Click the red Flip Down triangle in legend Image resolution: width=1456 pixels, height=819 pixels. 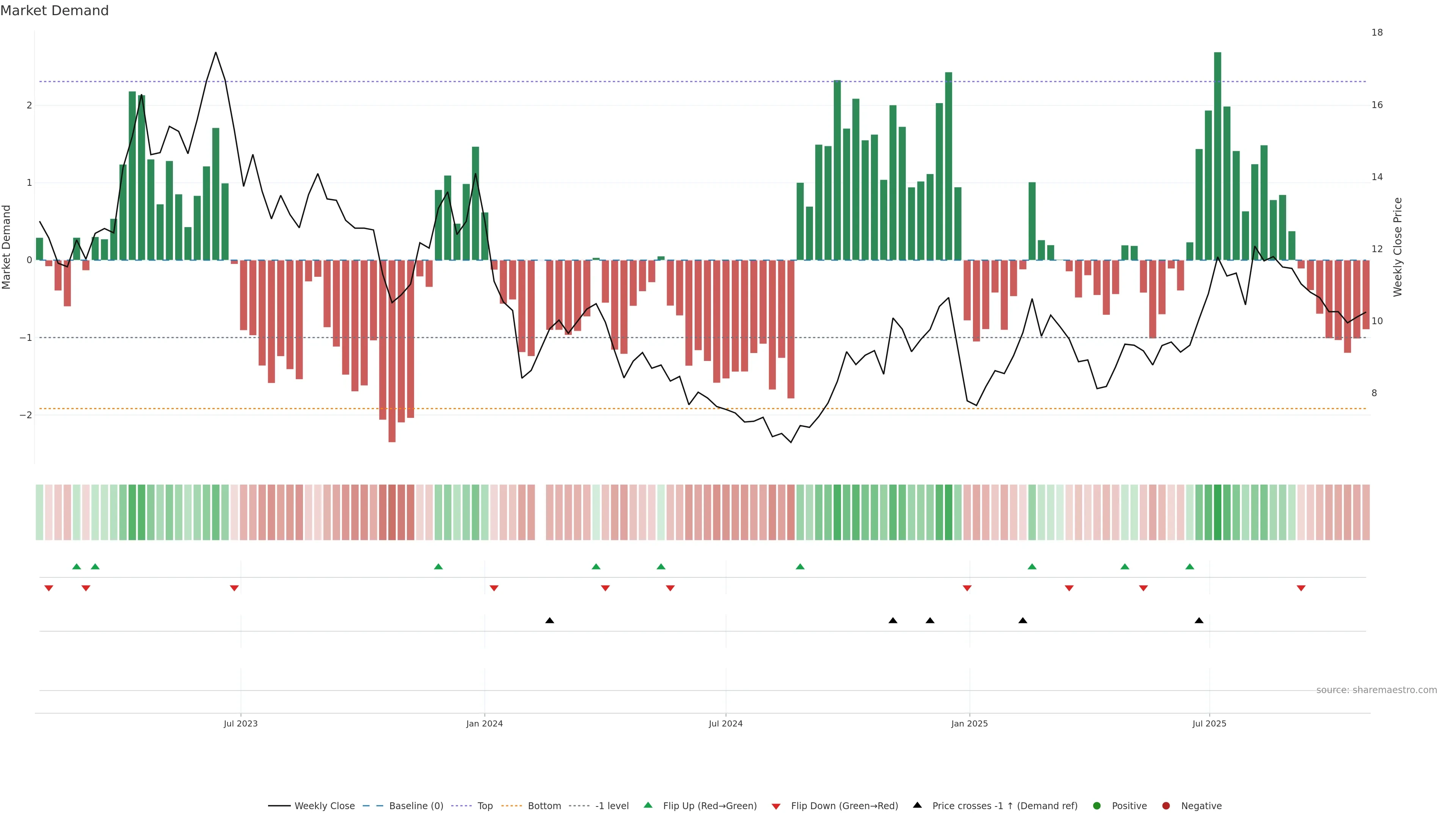pos(775,806)
